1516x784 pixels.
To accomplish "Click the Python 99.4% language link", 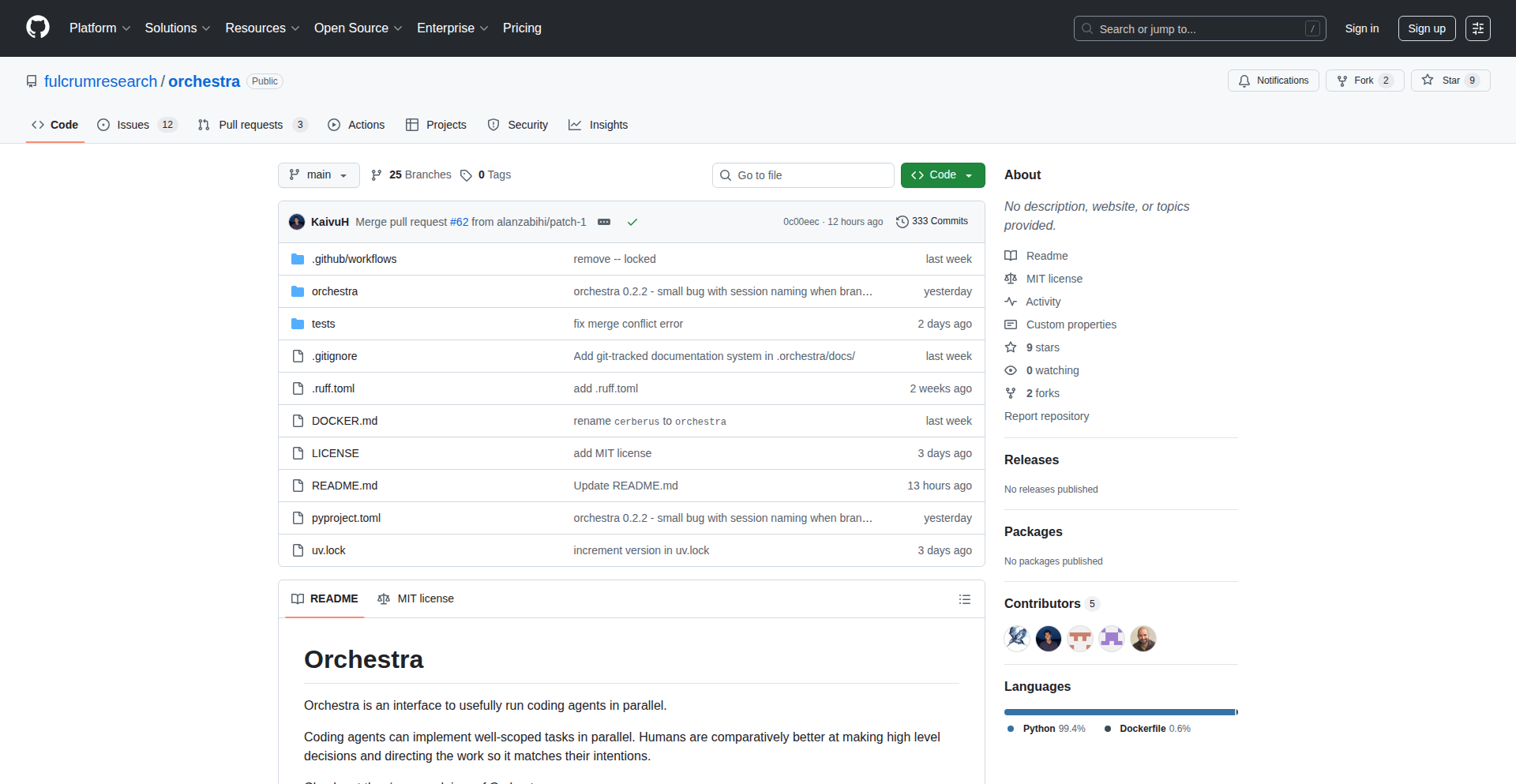I will coord(1047,729).
